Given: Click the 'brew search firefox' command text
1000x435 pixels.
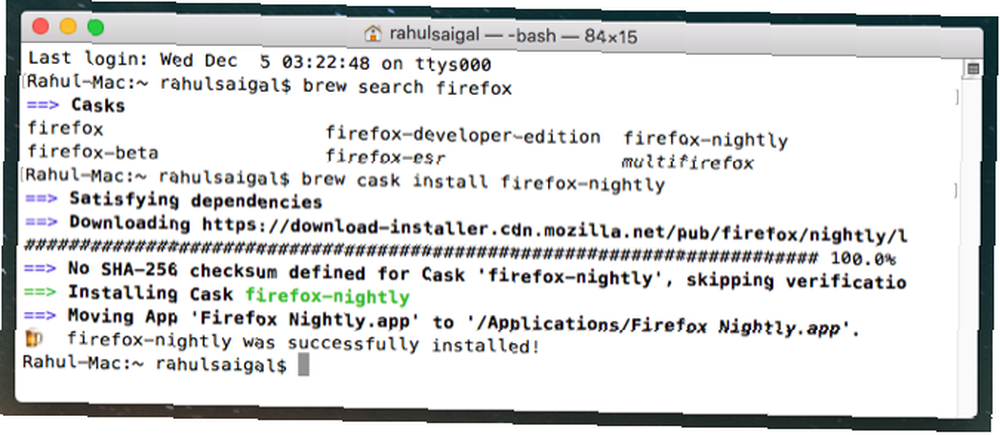Looking at the screenshot, I should coord(407,87).
